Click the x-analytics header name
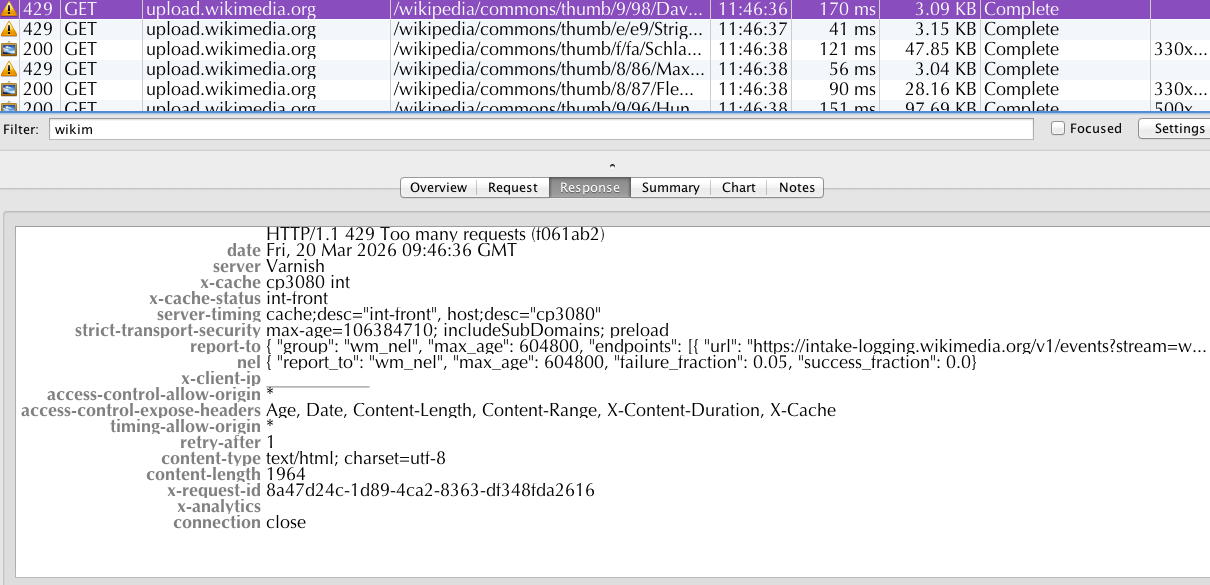 point(219,506)
